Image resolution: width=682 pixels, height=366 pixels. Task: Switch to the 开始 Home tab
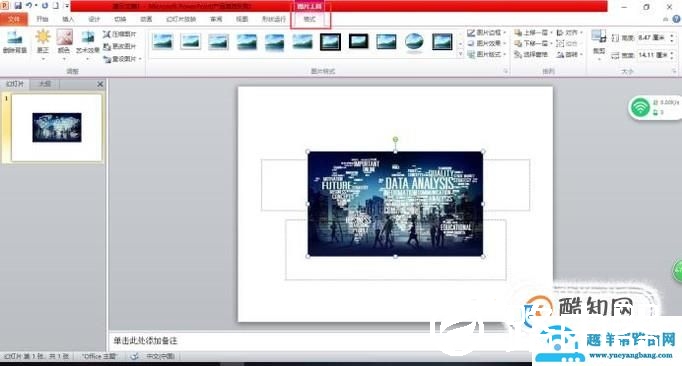pyautogui.click(x=42, y=19)
